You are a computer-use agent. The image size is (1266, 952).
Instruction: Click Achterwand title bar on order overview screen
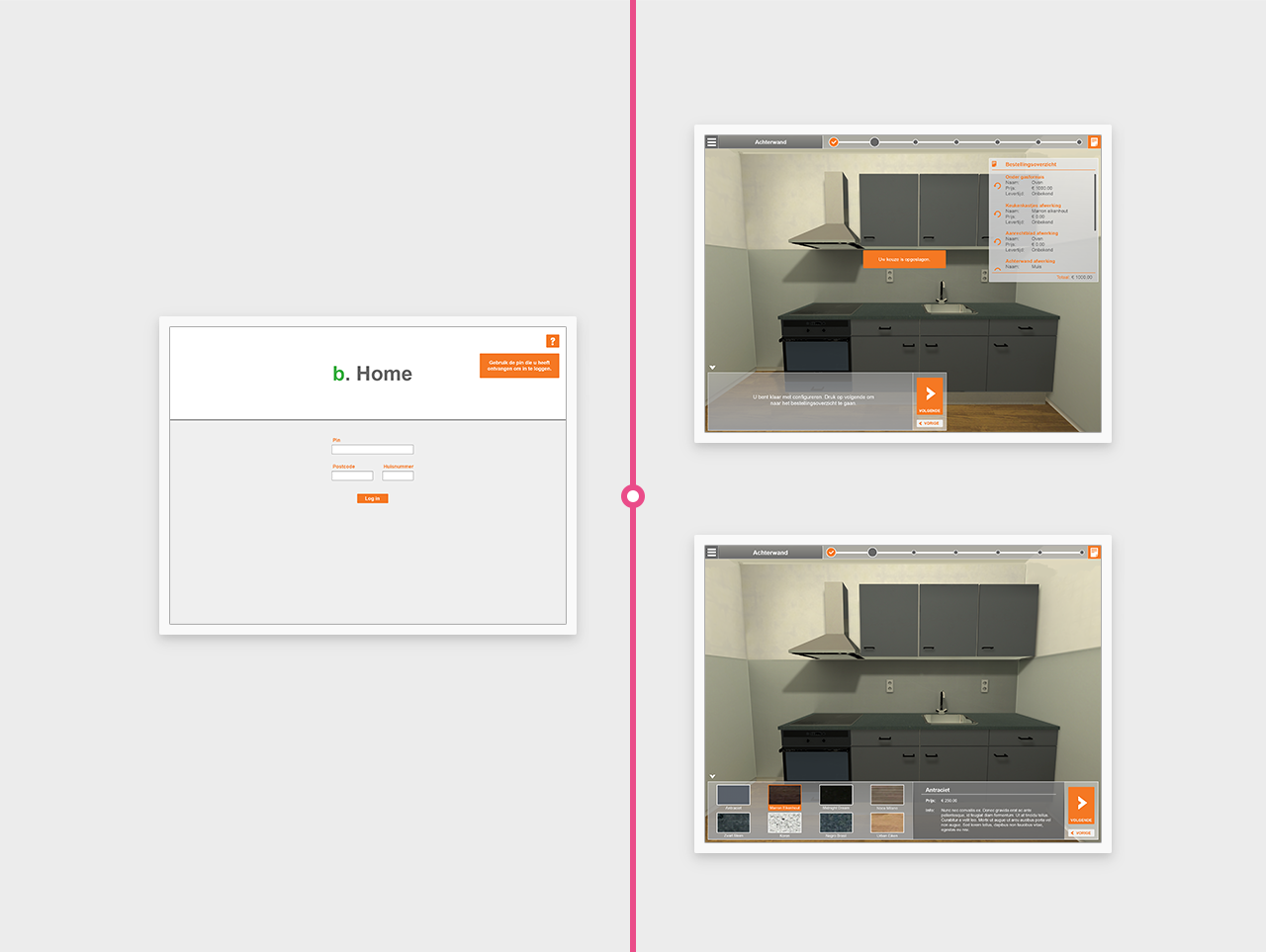tap(770, 142)
